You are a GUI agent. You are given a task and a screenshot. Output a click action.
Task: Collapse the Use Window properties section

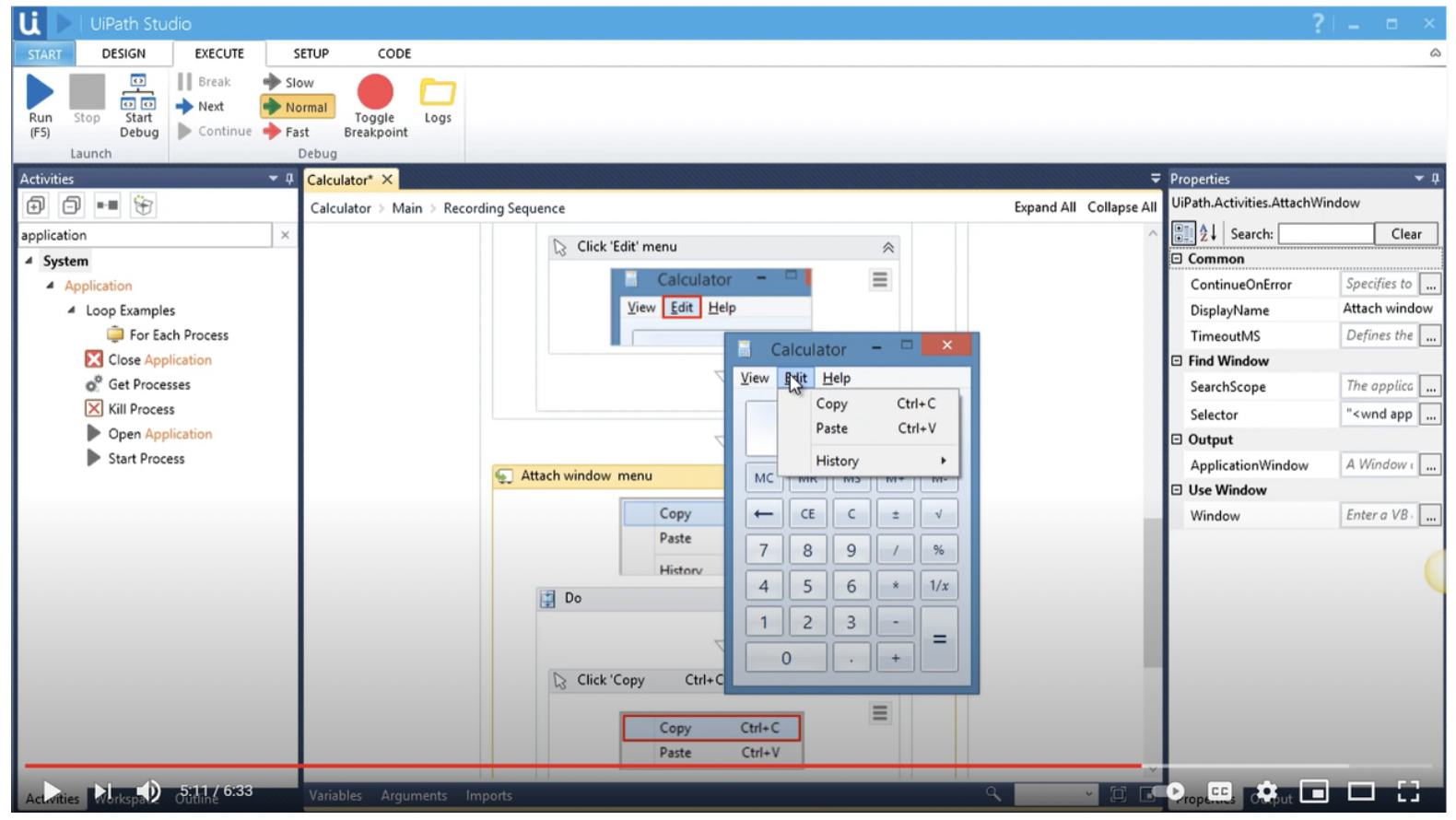[x=1177, y=490]
